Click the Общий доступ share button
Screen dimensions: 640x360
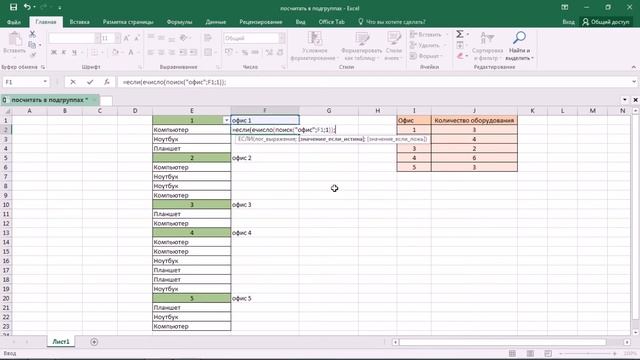click(x=606, y=22)
